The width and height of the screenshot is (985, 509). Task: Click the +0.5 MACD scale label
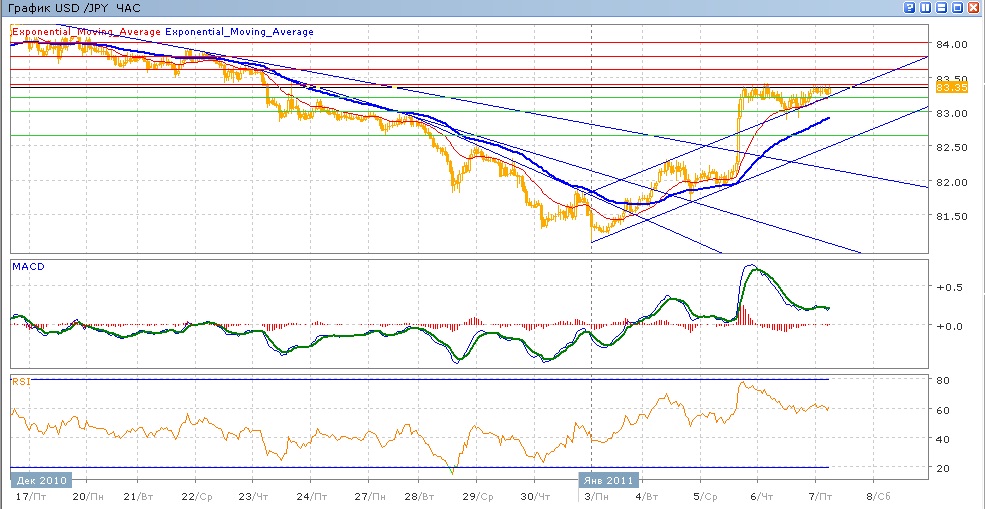pyautogui.click(x=946, y=287)
